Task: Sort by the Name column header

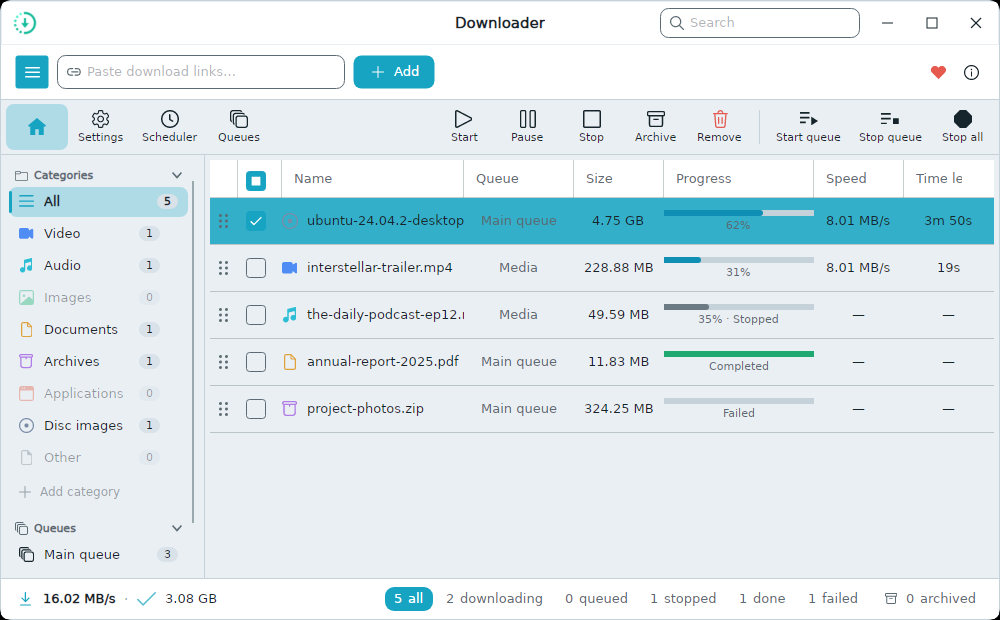Action: pos(372,179)
